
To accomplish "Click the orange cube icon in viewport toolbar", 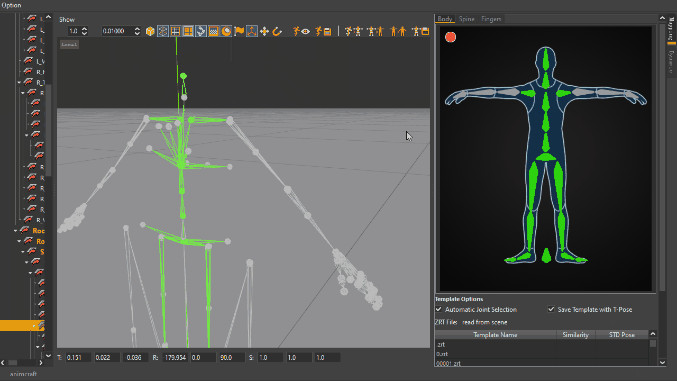I will (150, 31).
